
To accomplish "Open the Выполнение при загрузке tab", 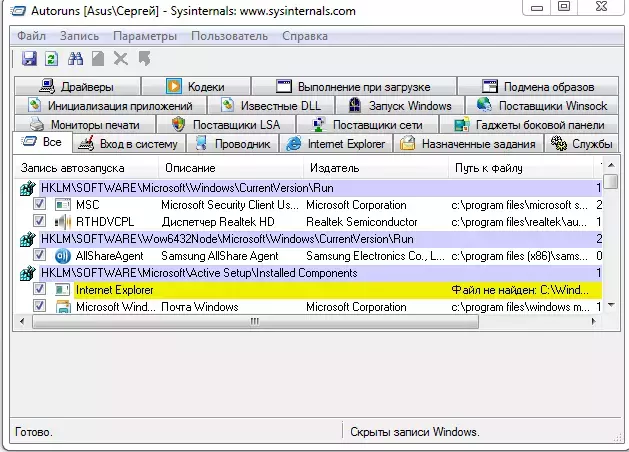I will pos(354,86).
